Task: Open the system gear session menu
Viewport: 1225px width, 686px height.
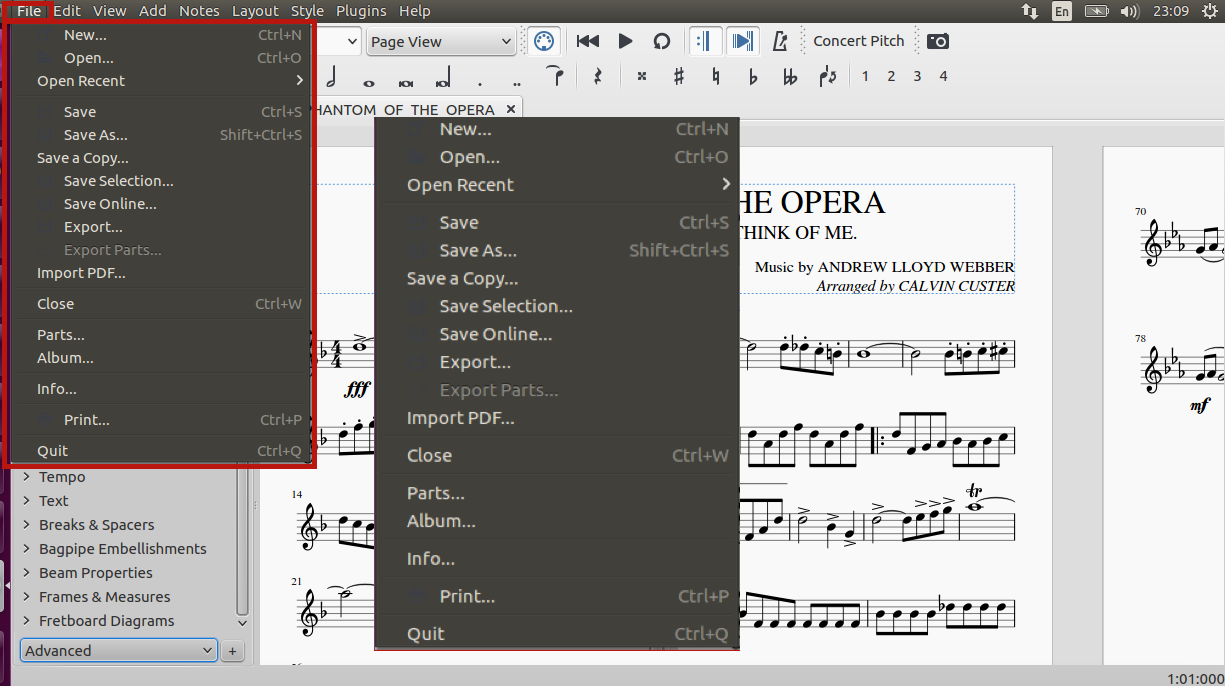Action: coord(1211,11)
